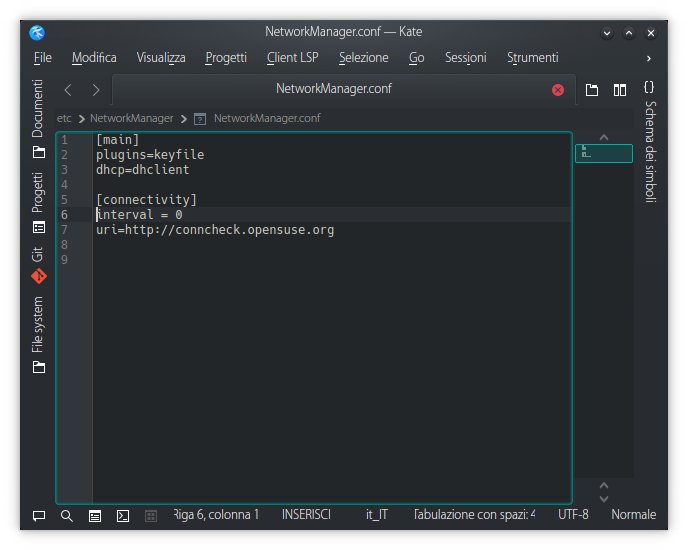Open the it_IT dictionary language selector

pyautogui.click(x=376, y=514)
